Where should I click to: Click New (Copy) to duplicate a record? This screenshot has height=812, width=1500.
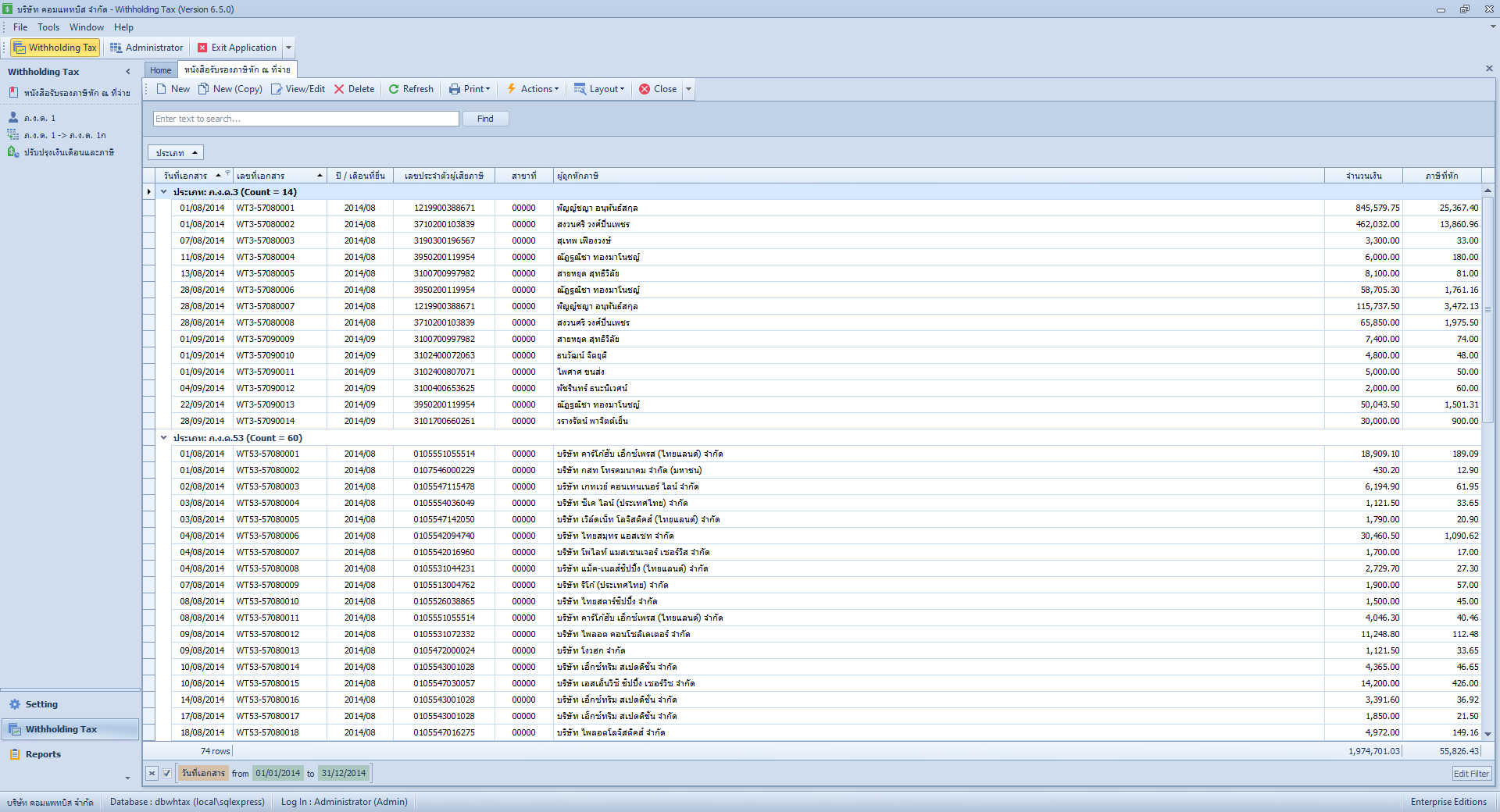point(230,89)
